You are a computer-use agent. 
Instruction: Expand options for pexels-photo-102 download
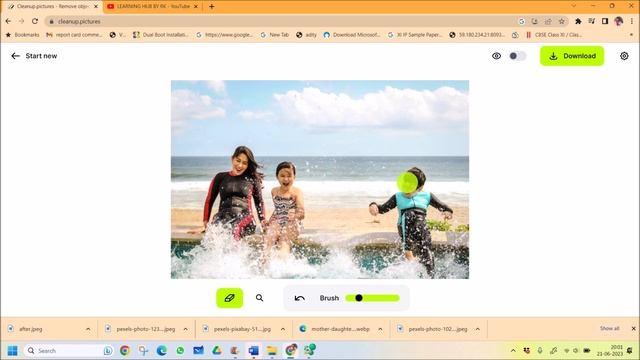click(478, 329)
